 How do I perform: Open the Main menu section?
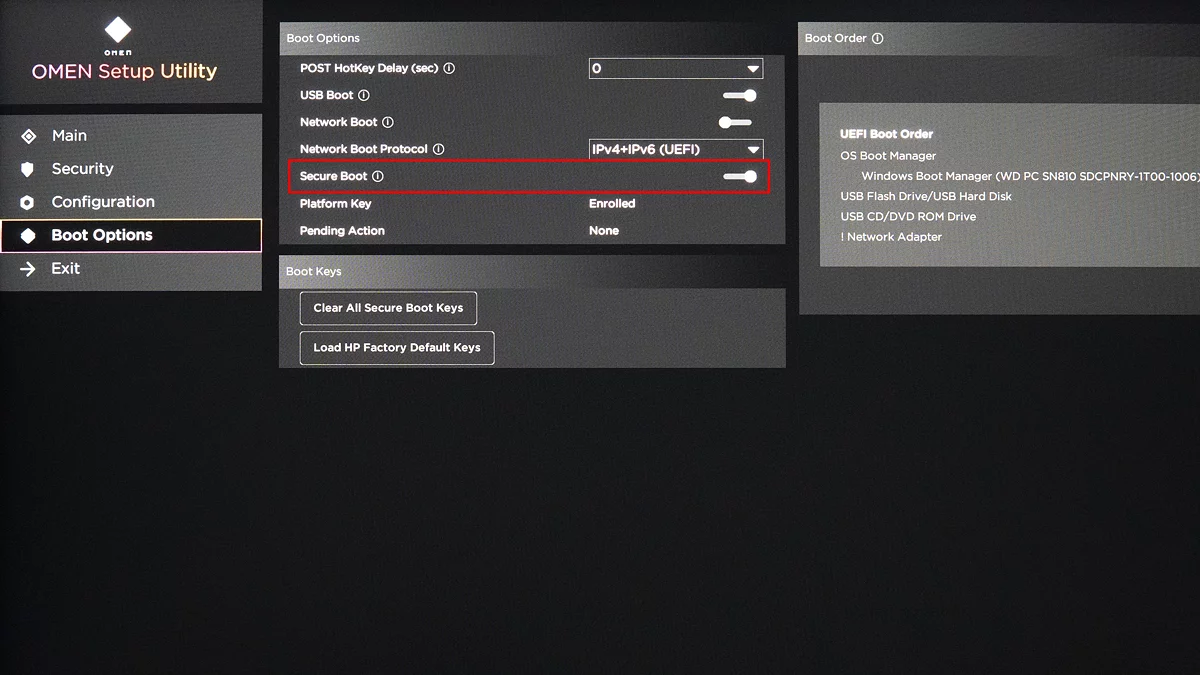point(69,135)
